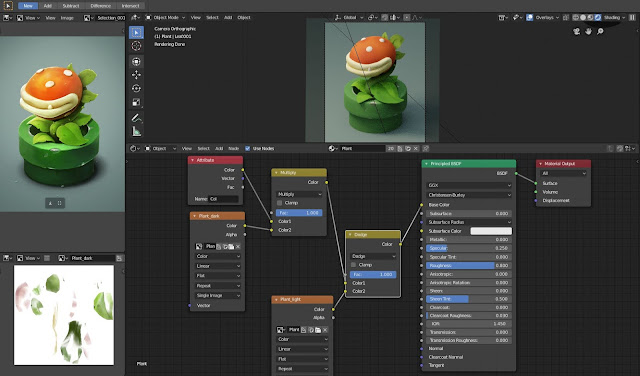The height and width of the screenshot is (376, 640).
Task: Select Difference selection mode
Action: 100,6
